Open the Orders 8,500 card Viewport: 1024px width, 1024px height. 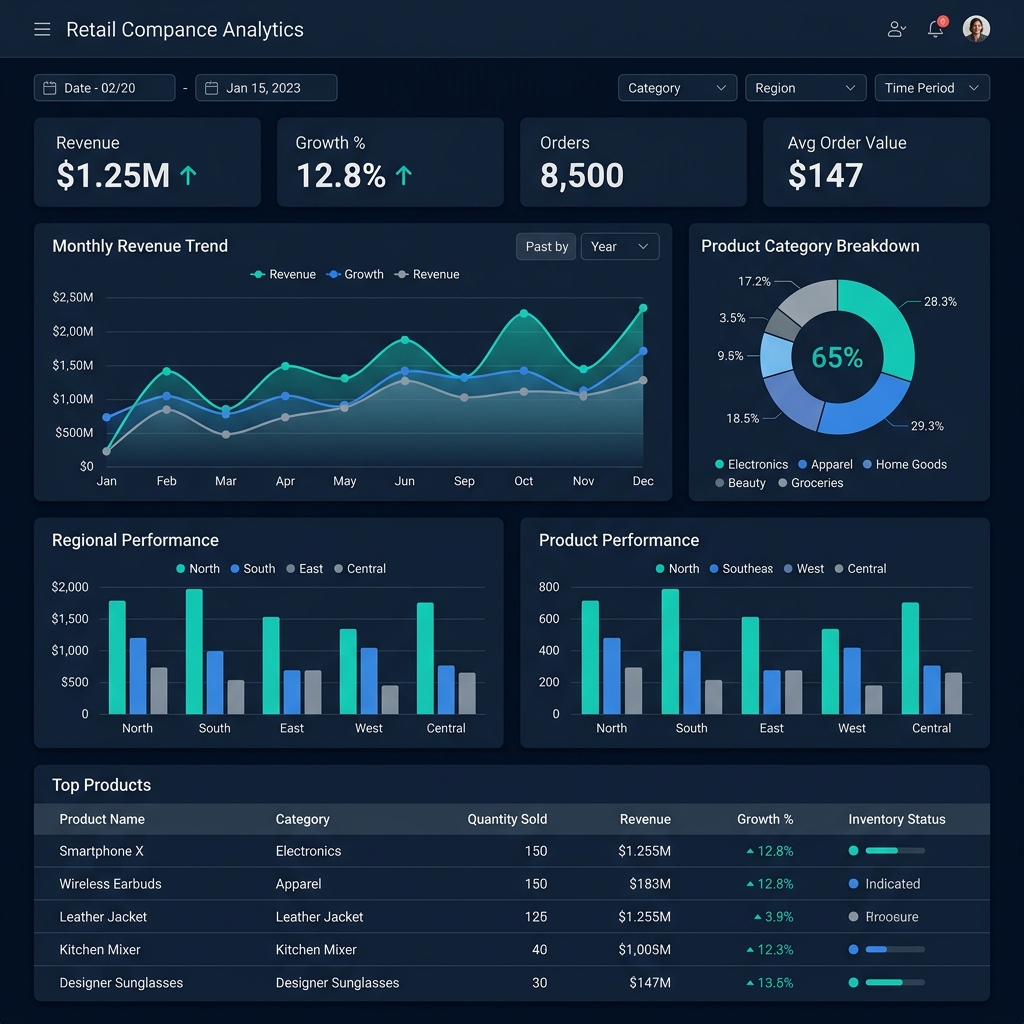coord(633,162)
